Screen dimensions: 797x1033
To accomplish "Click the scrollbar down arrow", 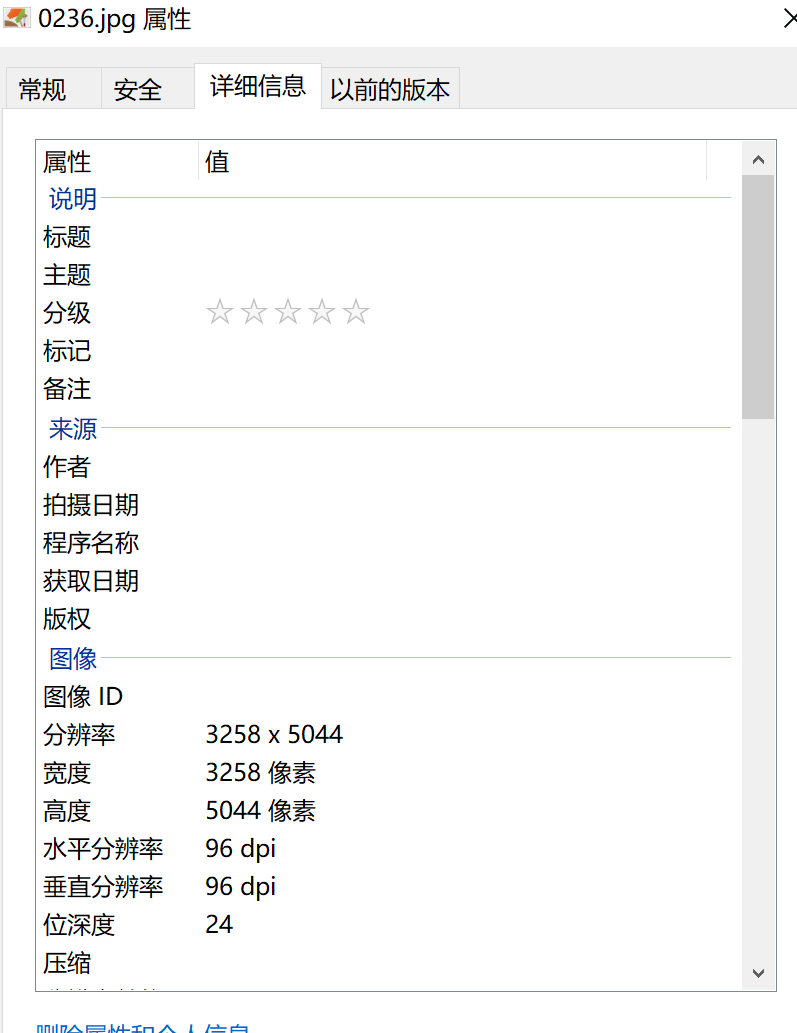I will tap(757, 973).
